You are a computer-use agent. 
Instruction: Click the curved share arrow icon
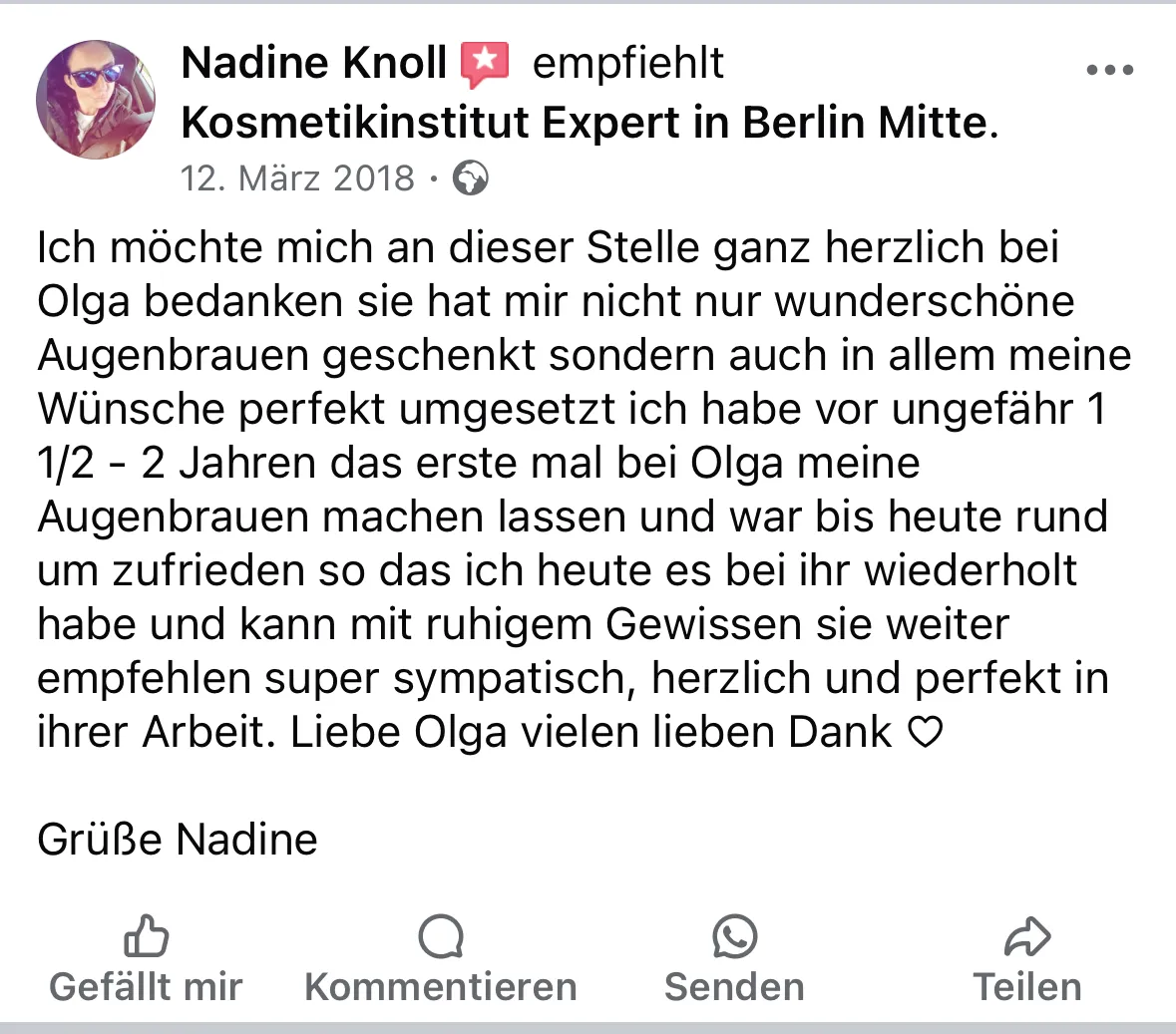coord(1027,935)
